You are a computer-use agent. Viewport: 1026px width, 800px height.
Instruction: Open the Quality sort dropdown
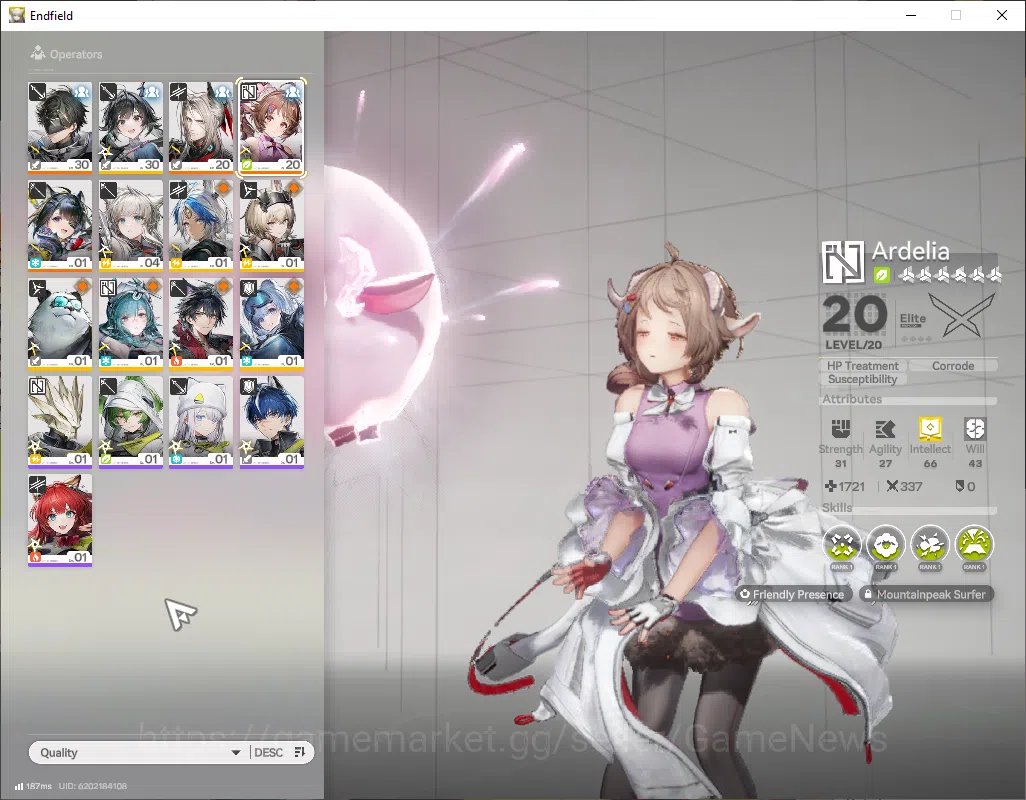coord(139,752)
